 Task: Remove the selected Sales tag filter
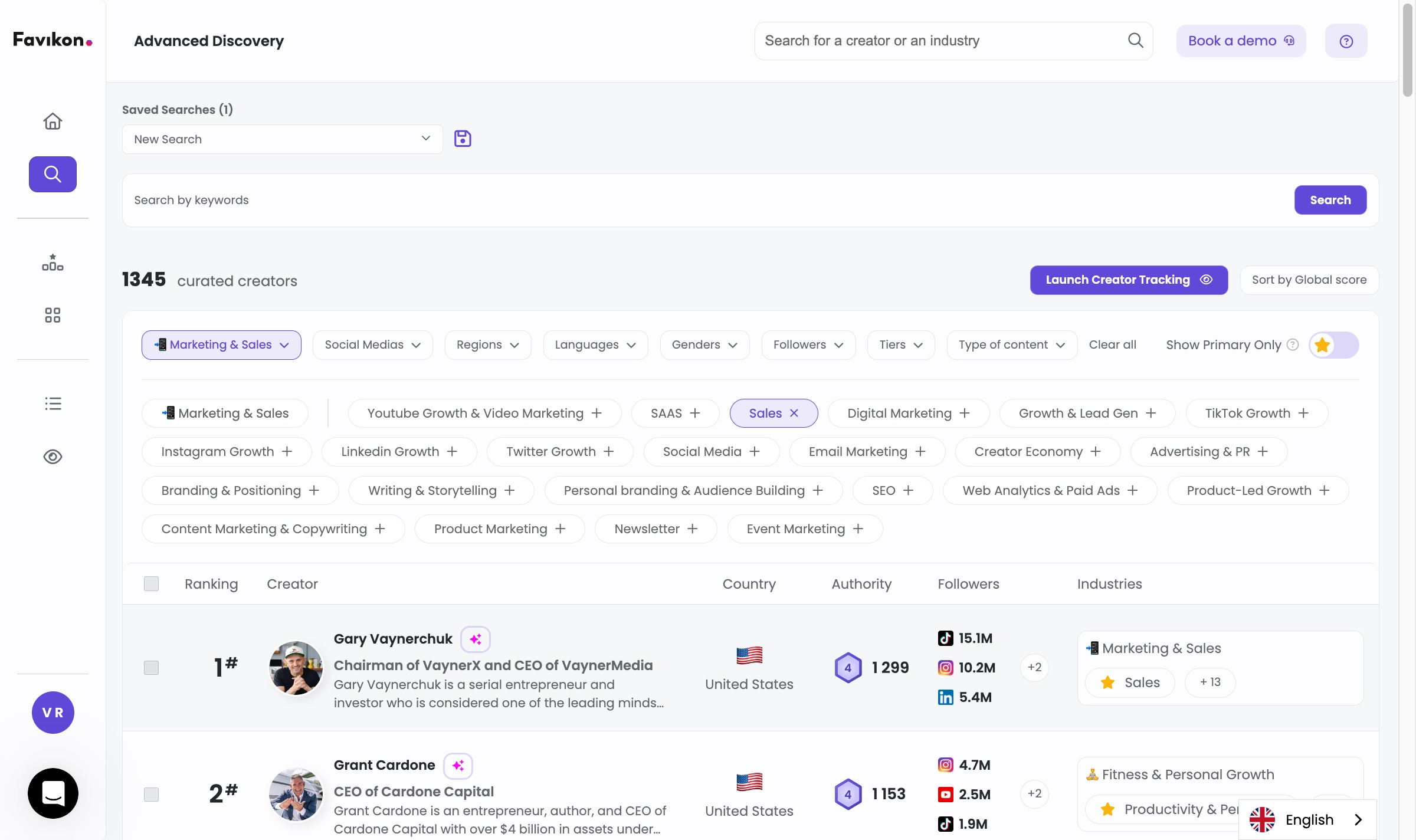[794, 414]
